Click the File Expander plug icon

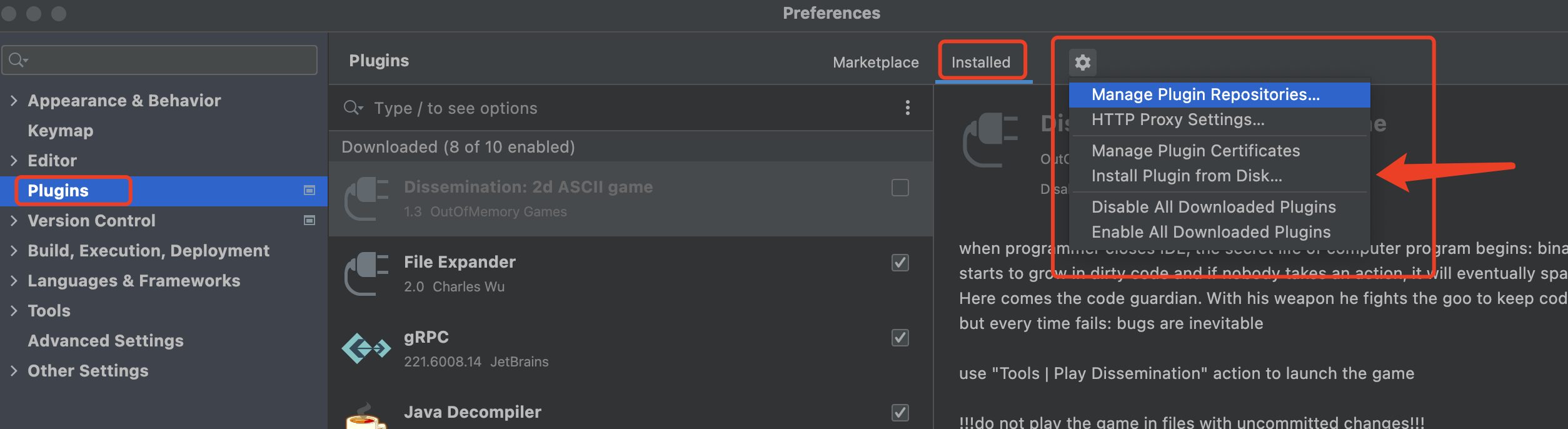coord(366,273)
